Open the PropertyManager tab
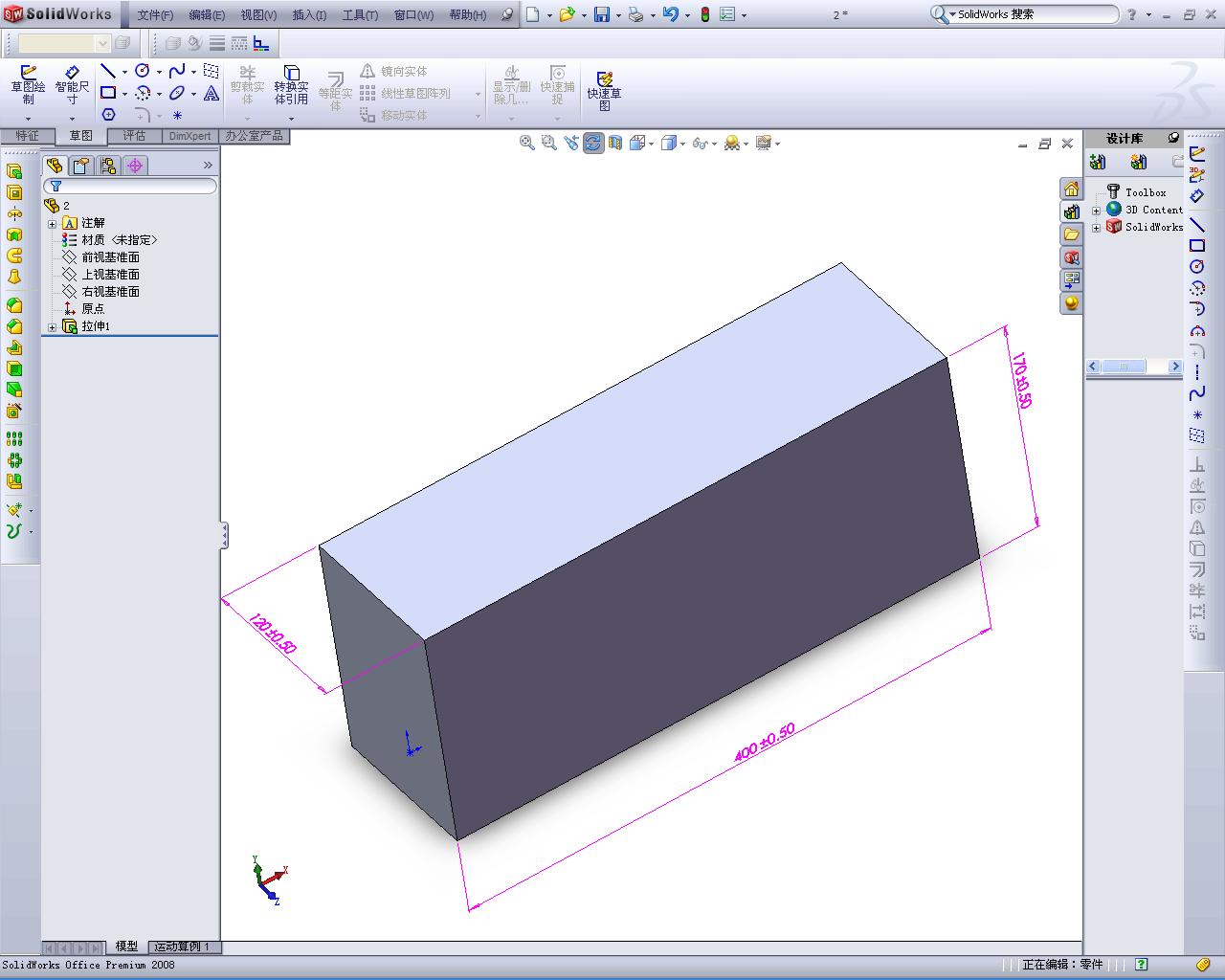 point(81,166)
